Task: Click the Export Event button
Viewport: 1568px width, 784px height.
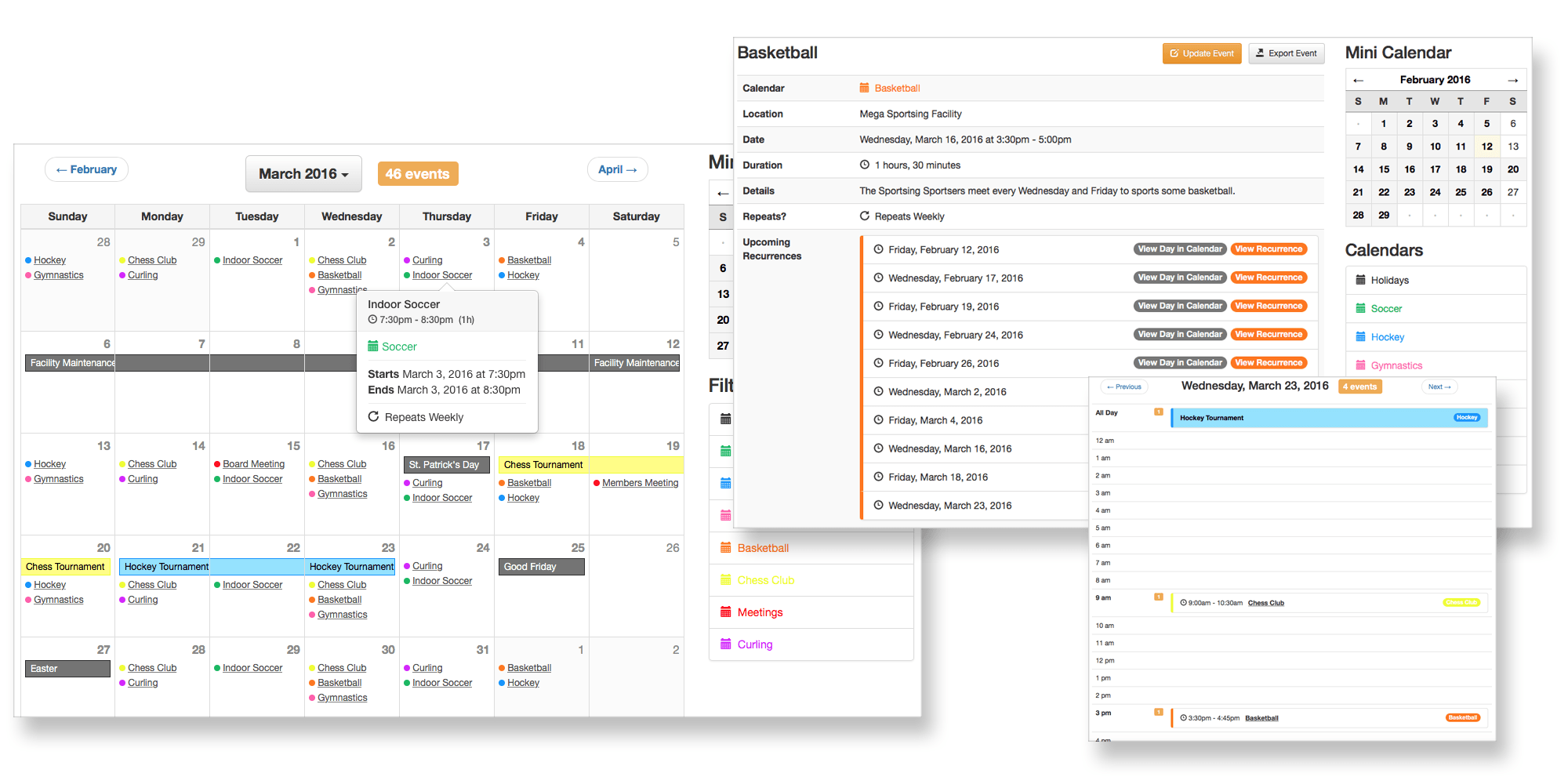Action: [x=1286, y=53]
